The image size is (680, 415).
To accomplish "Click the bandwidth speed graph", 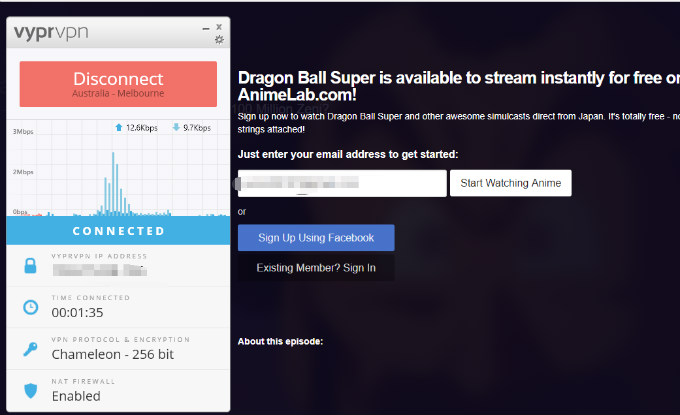I will (x=118, y=168).
